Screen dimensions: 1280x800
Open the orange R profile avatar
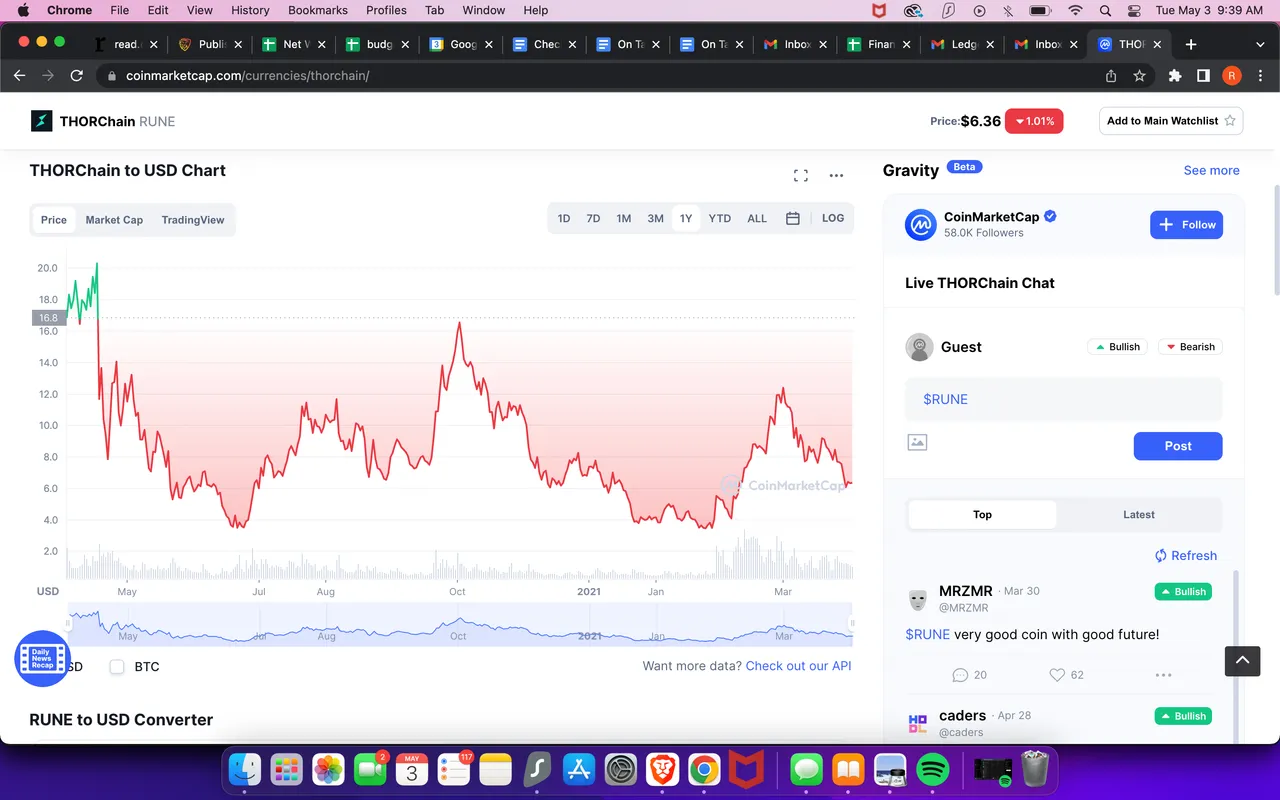coord(1232,76)
